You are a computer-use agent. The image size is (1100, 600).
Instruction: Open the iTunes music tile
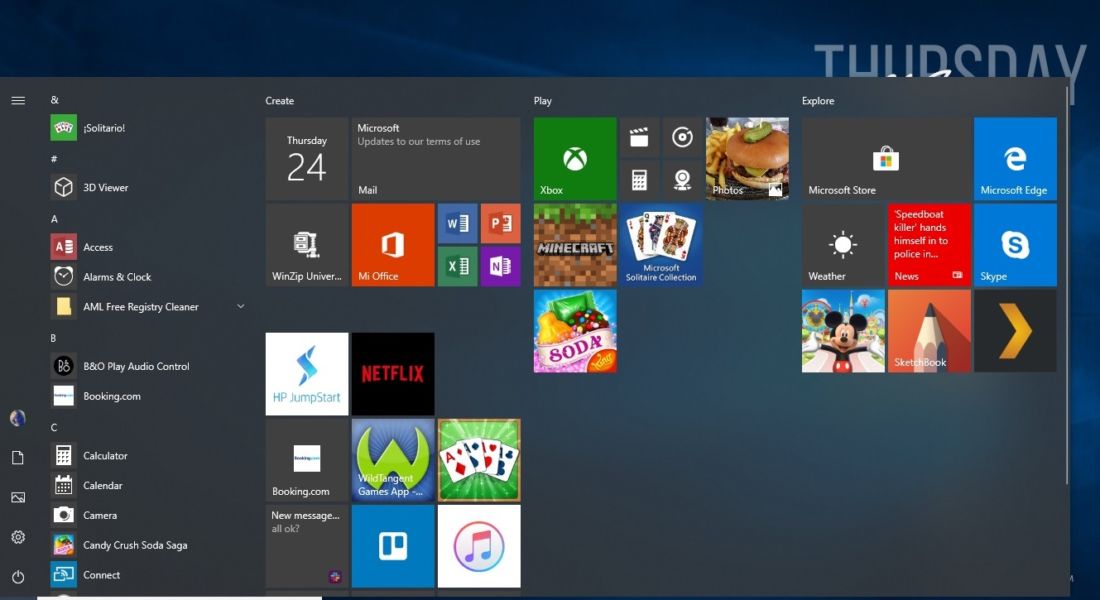[x=479, y=546]
